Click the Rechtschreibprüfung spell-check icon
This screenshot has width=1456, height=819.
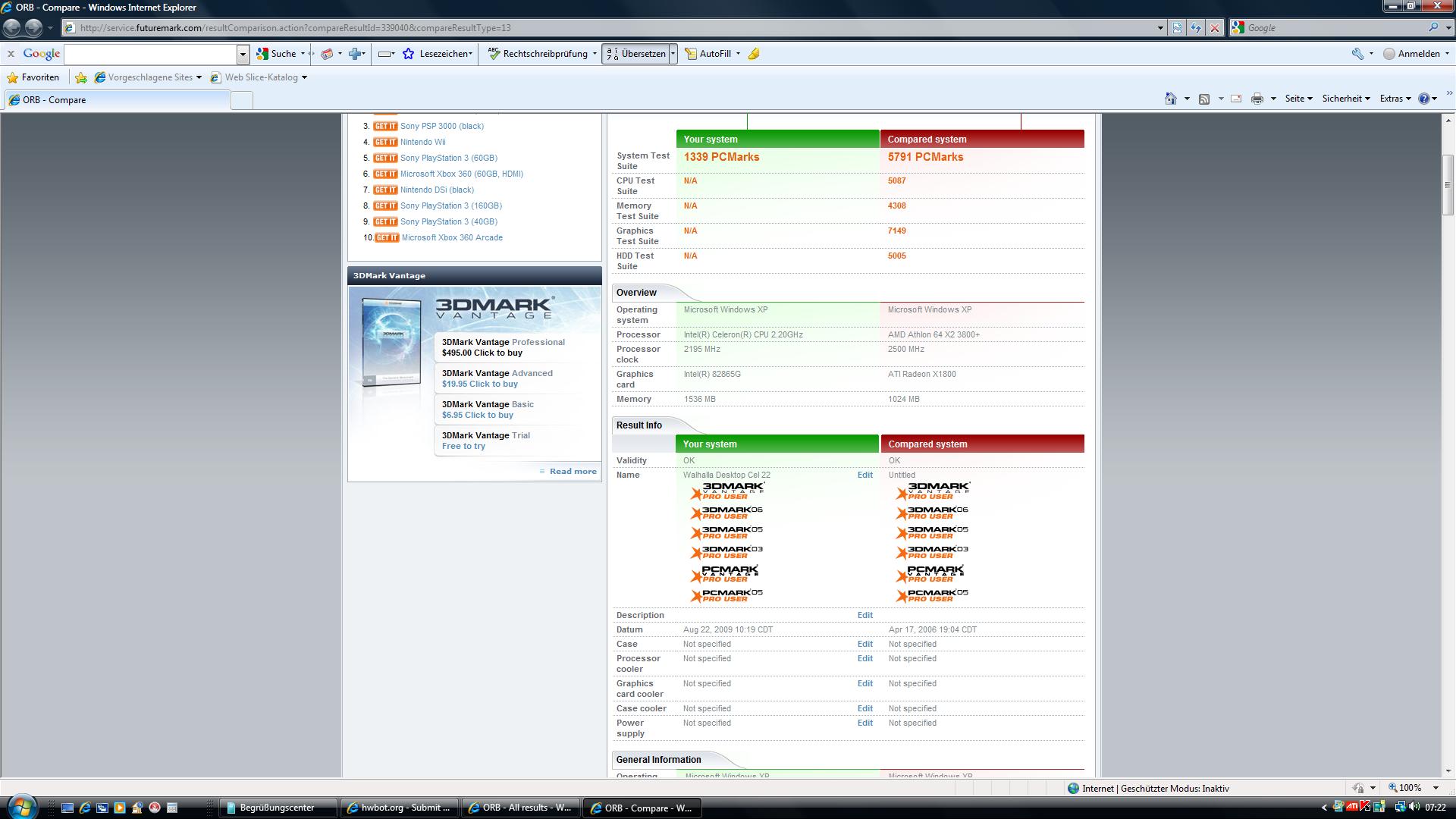pos(494,54)
